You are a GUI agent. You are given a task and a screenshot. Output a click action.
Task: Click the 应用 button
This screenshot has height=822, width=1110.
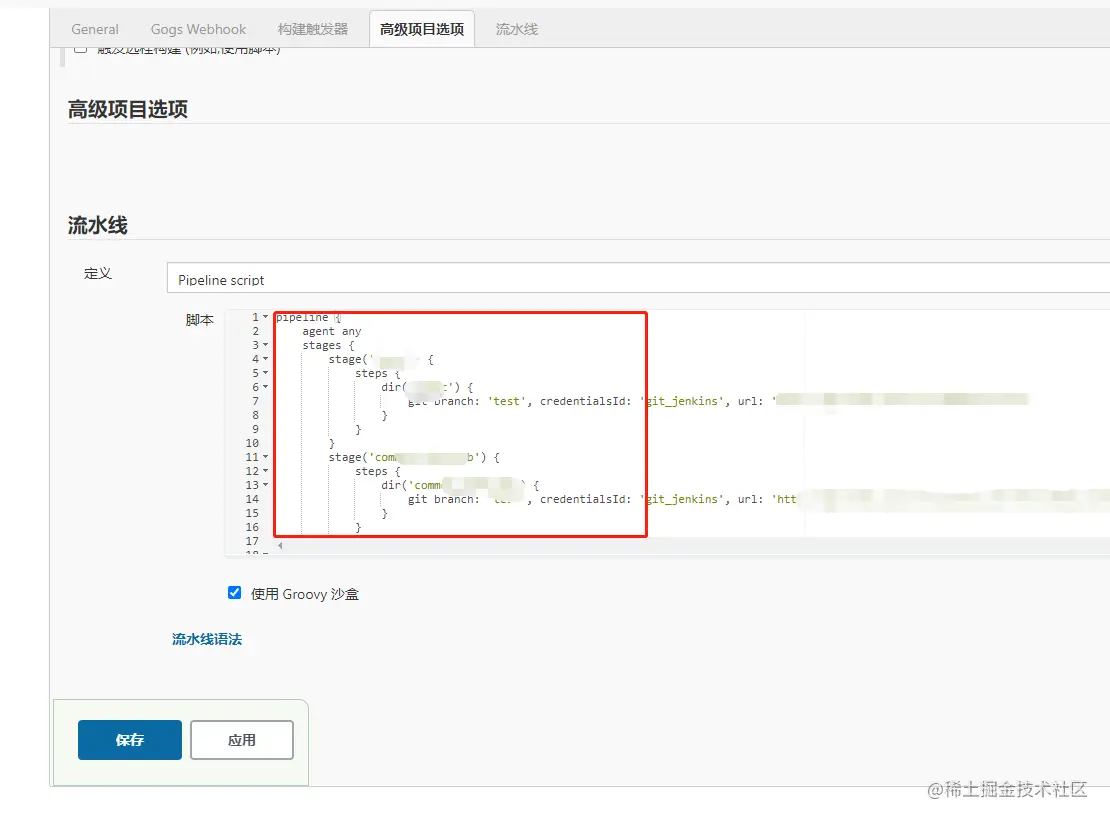[x=241, y=740]
